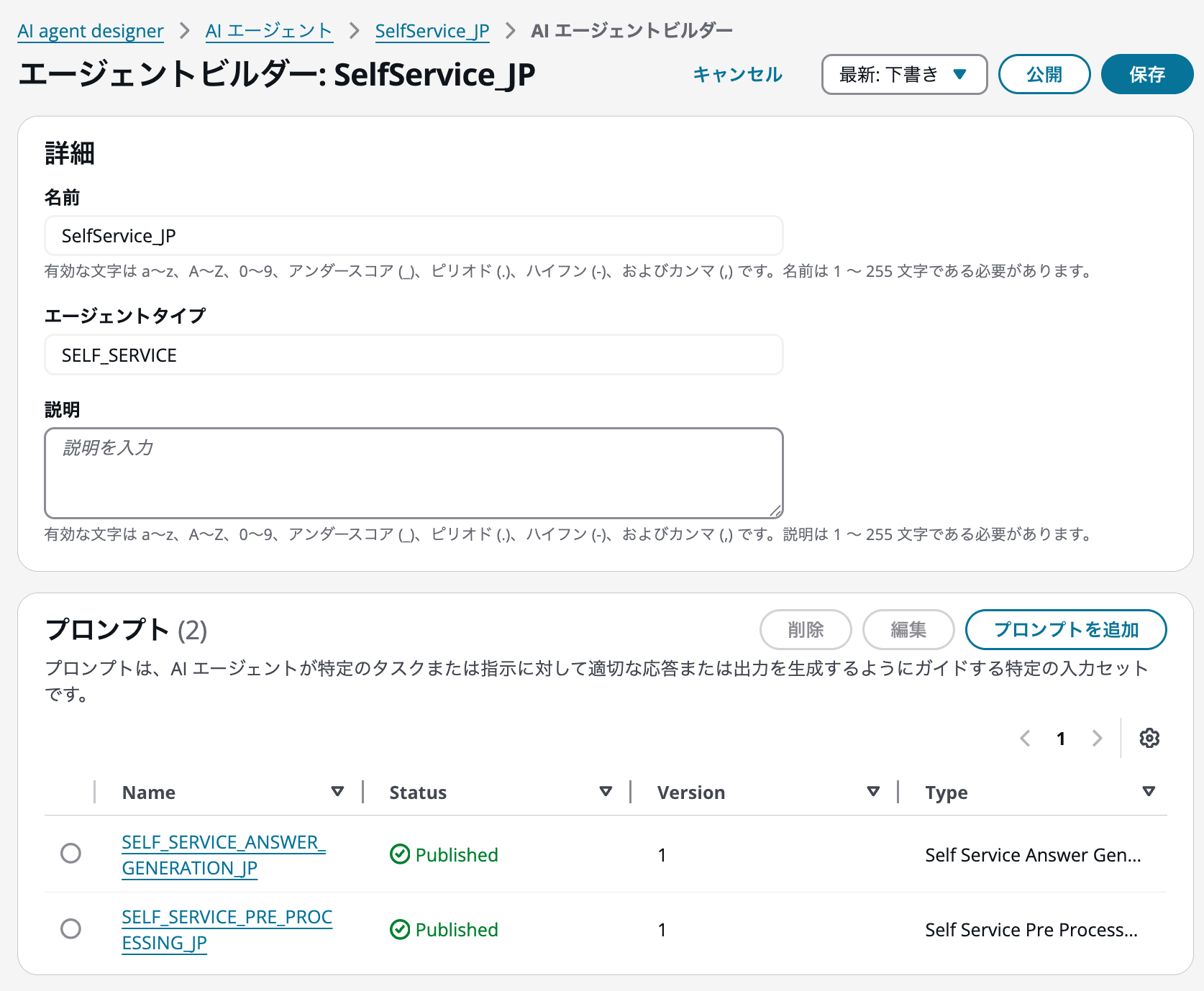1204x991 pixels.
Task: Click the SelfService_JP name input field
Action: pos(413,235)
